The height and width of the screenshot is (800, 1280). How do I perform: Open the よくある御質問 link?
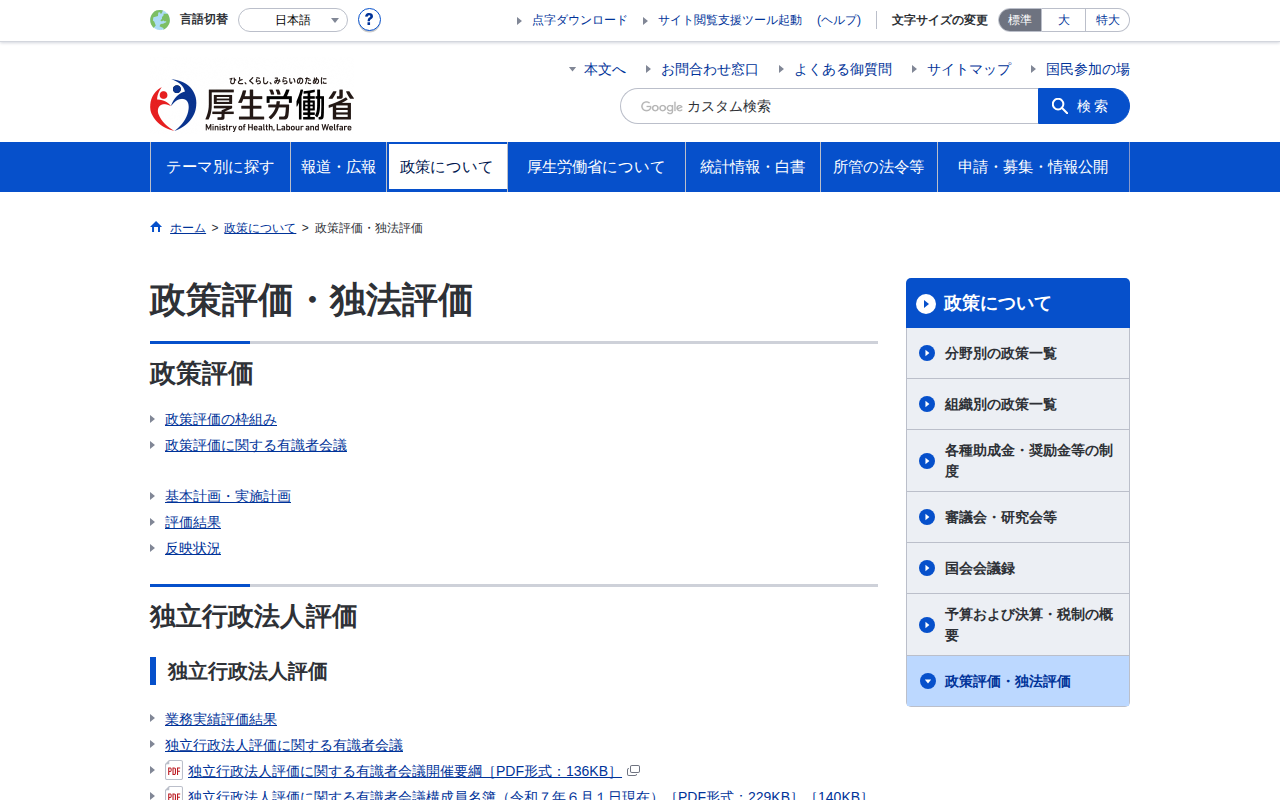843,69
